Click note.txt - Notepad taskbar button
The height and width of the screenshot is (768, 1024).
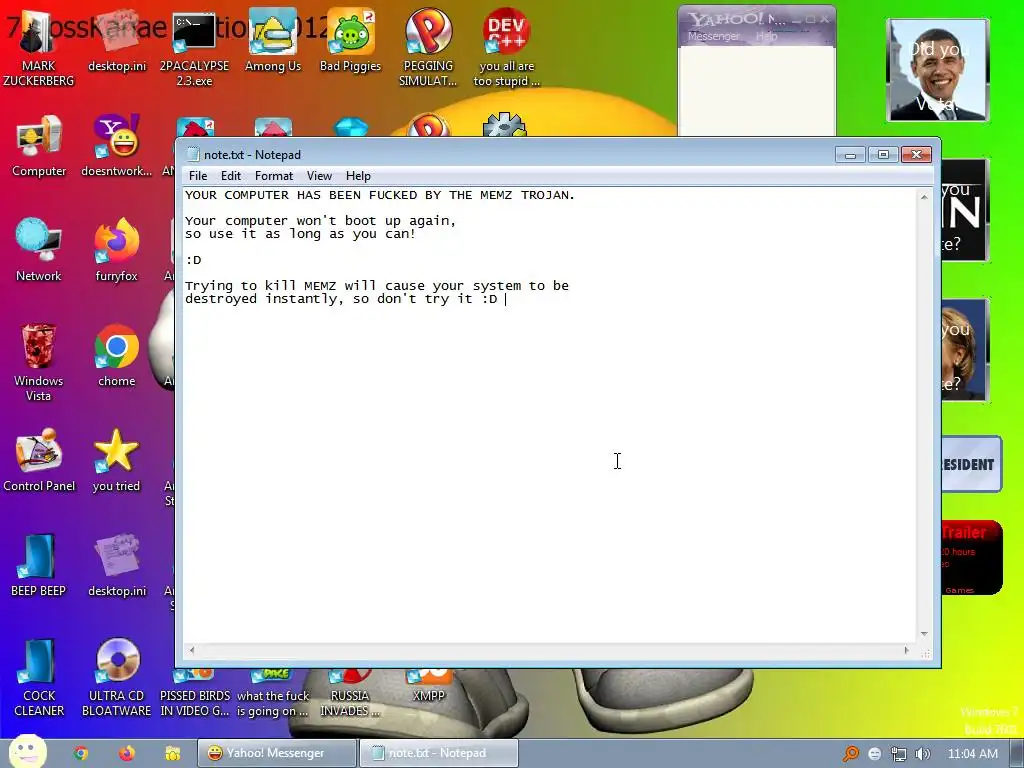click(439, 753)
